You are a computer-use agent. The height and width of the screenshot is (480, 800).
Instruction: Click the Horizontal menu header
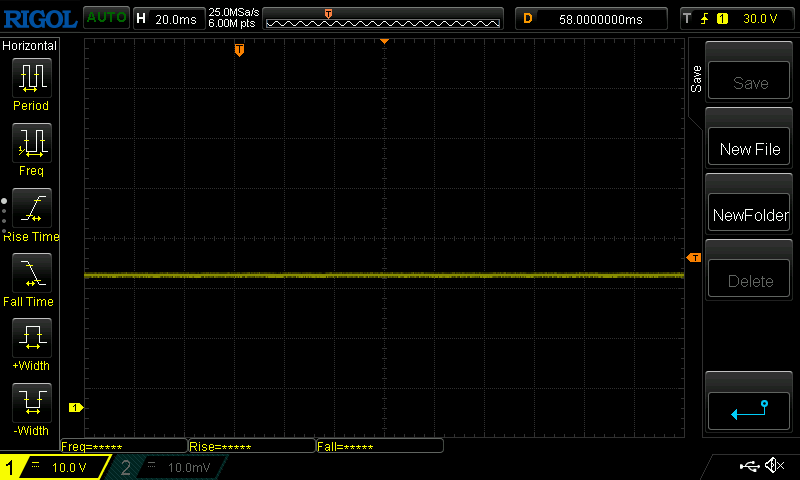click(30, 46)
